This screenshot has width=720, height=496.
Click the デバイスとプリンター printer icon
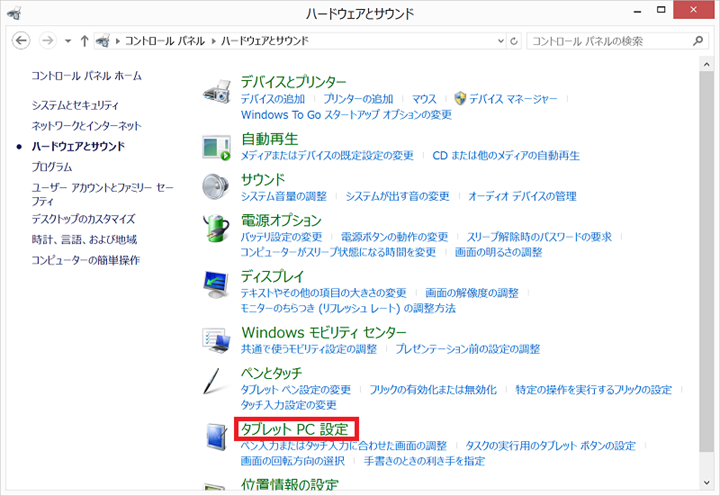(x=216, y=90)
